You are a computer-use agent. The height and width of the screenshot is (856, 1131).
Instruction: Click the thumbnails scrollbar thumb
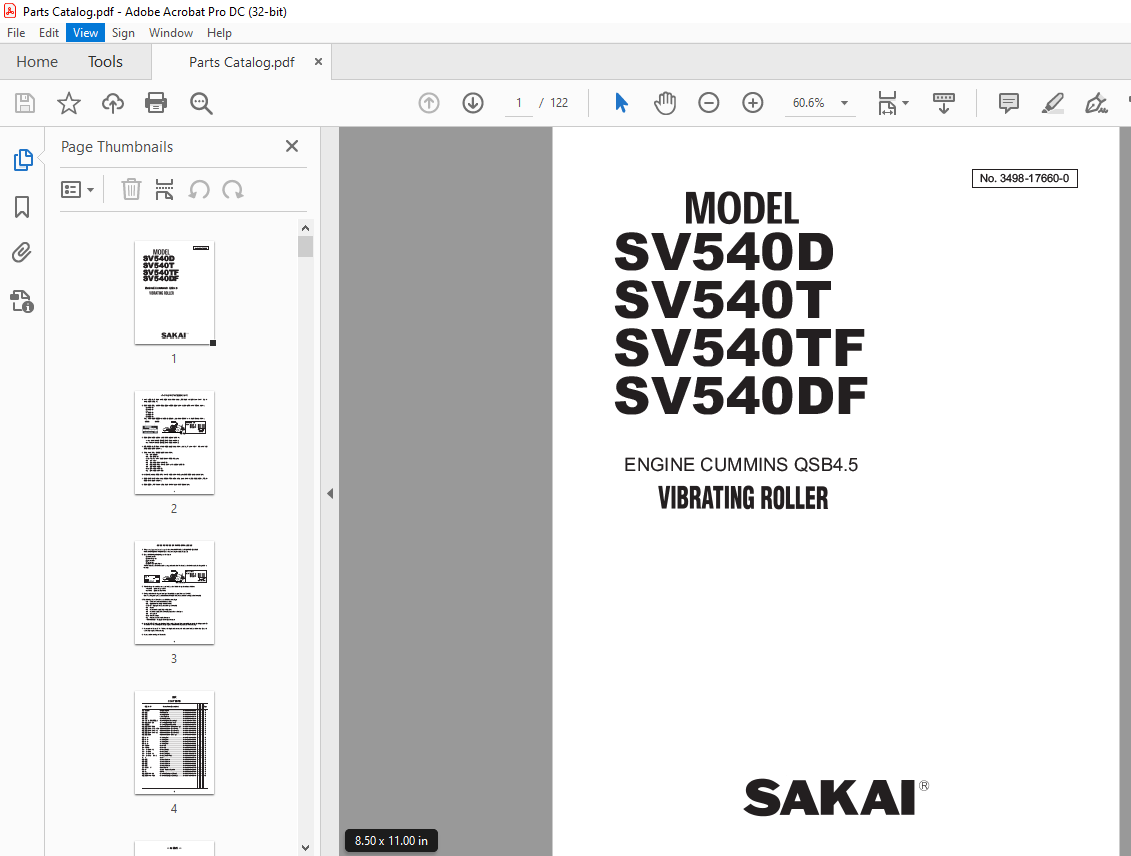tap(305, 247)
